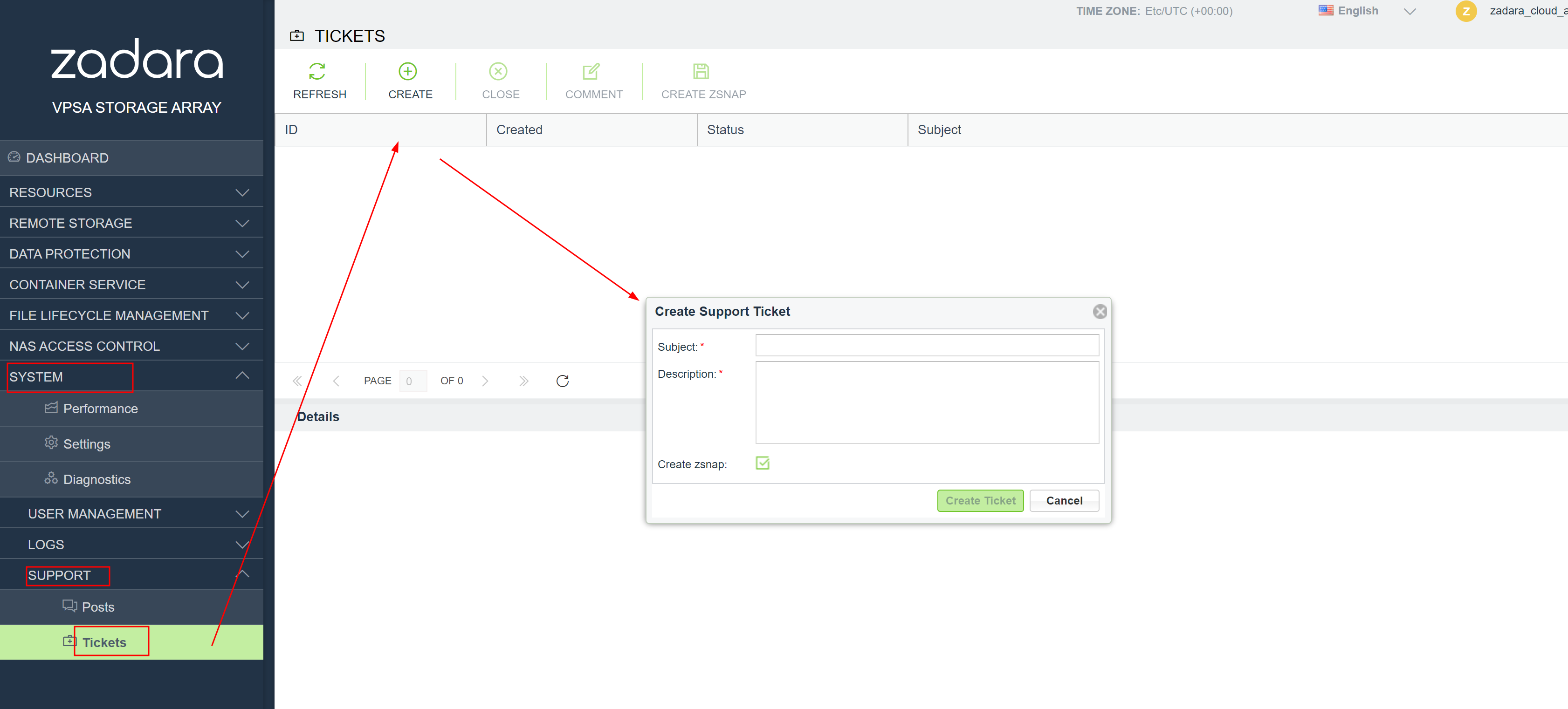Screen dimensions: 1568x709
Task: Click the Create Ticket button
Action: pos(980,500)
